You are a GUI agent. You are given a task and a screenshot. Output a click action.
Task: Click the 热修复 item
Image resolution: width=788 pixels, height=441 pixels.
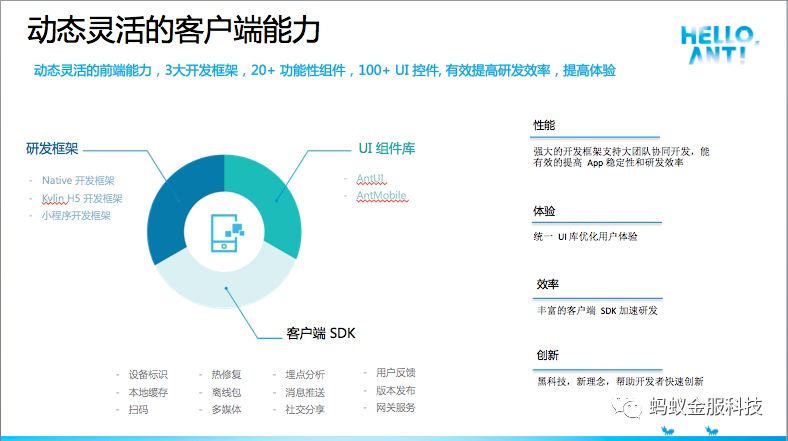(x=227, y=374)
